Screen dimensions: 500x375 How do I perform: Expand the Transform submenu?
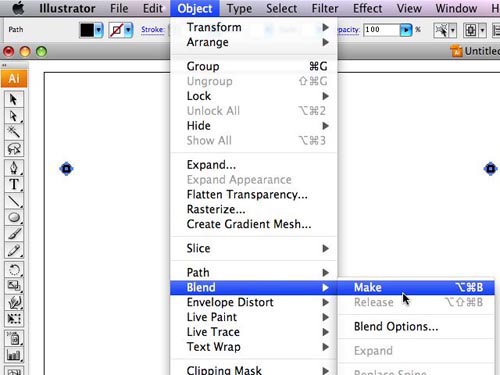pos(326,27)
